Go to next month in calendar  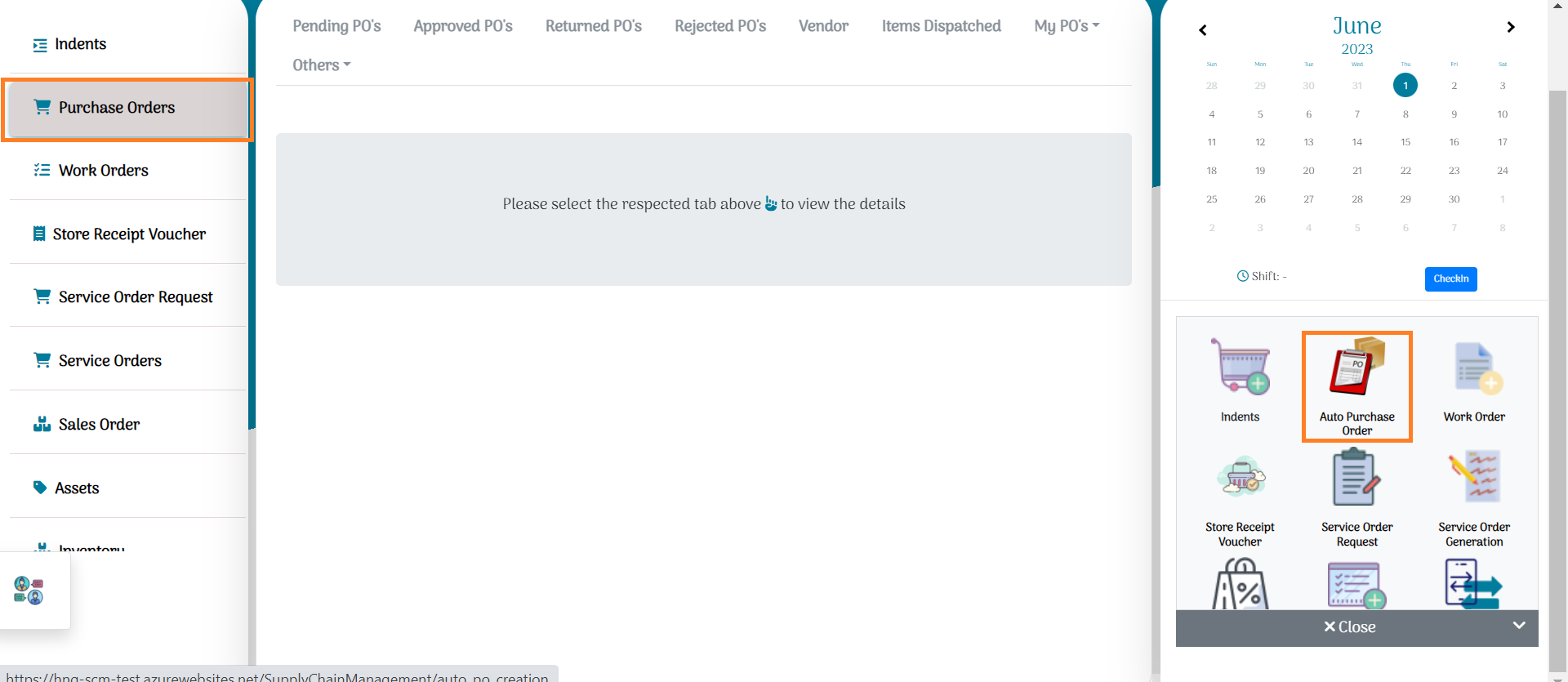click(1511, 27)
